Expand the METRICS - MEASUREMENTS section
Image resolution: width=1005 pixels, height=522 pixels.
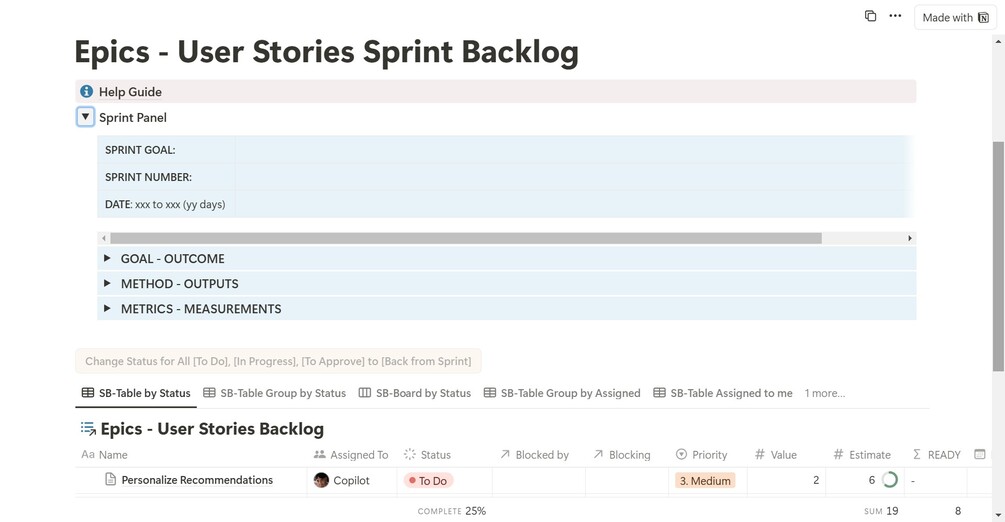click(107, 309)
